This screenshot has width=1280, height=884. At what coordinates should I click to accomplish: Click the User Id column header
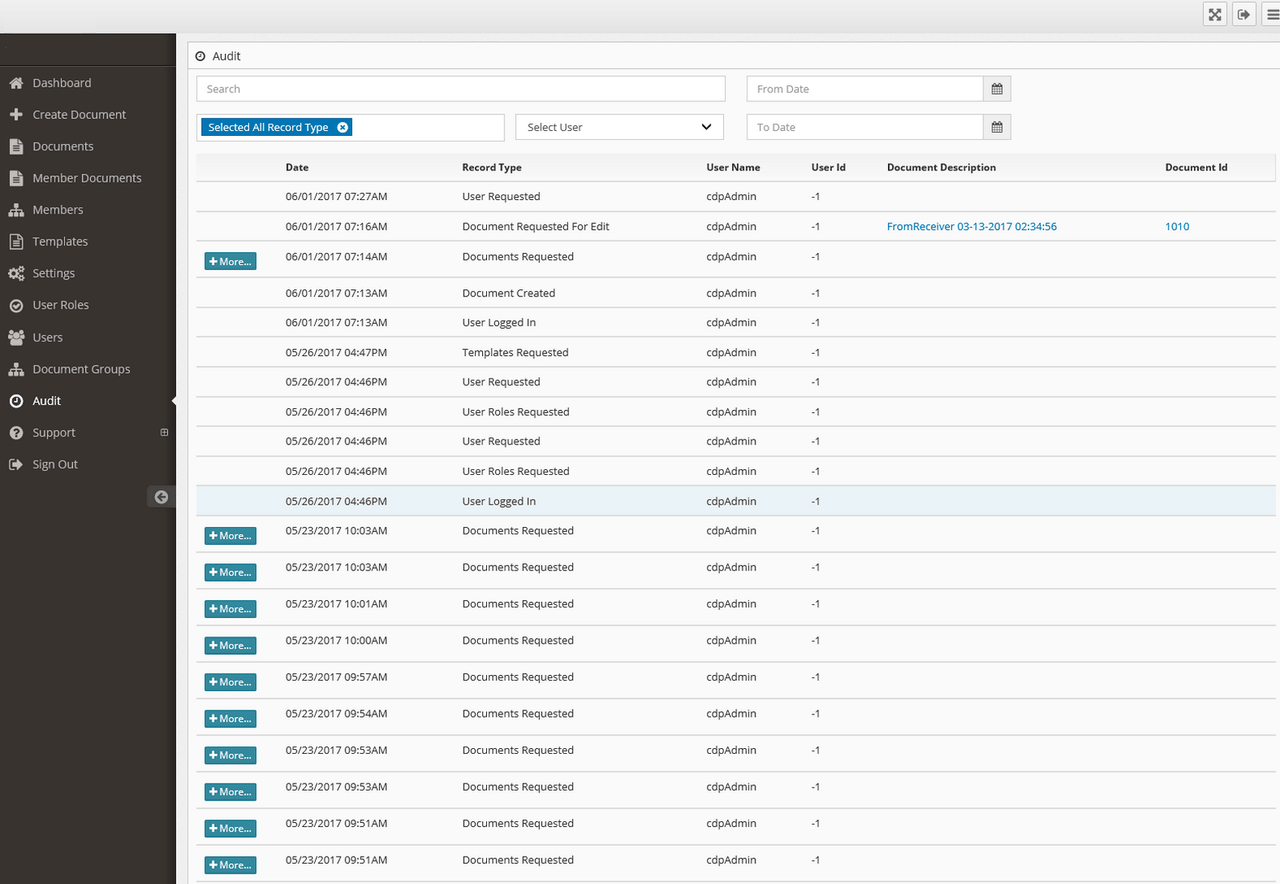pos(828,168)
